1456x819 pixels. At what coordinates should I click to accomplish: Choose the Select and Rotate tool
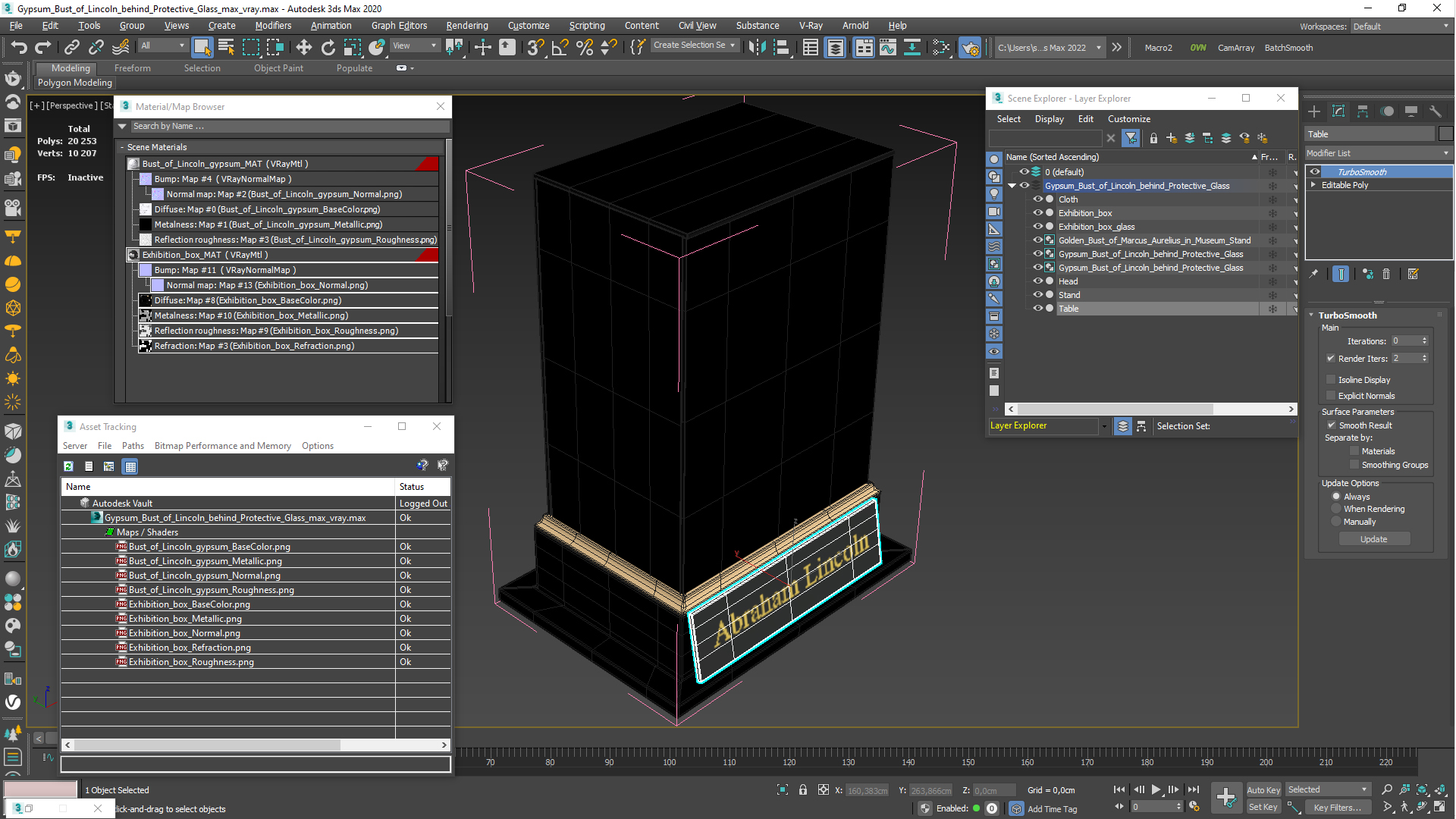click(328, 47)
